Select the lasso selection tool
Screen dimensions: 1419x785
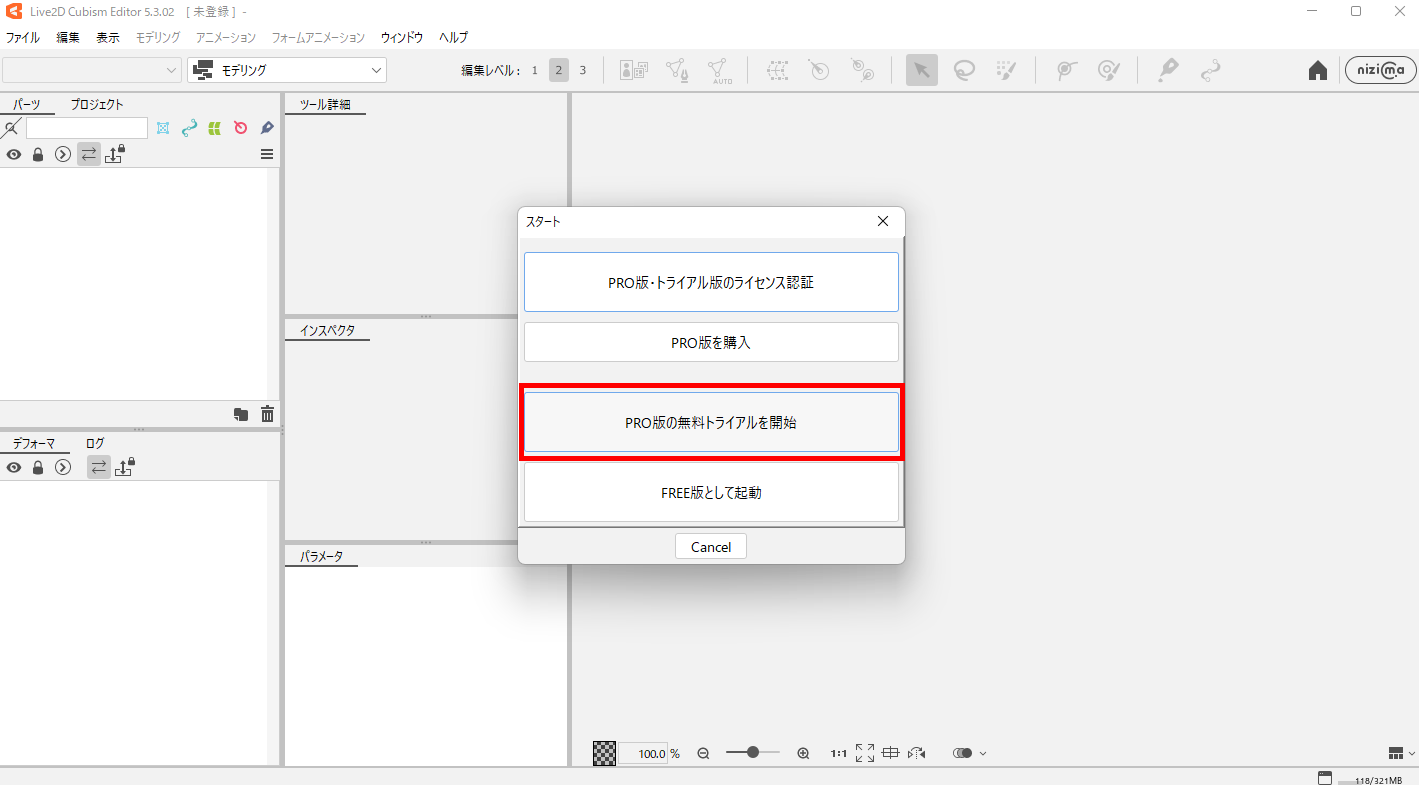pyautogui.click(x=964, y=70)
